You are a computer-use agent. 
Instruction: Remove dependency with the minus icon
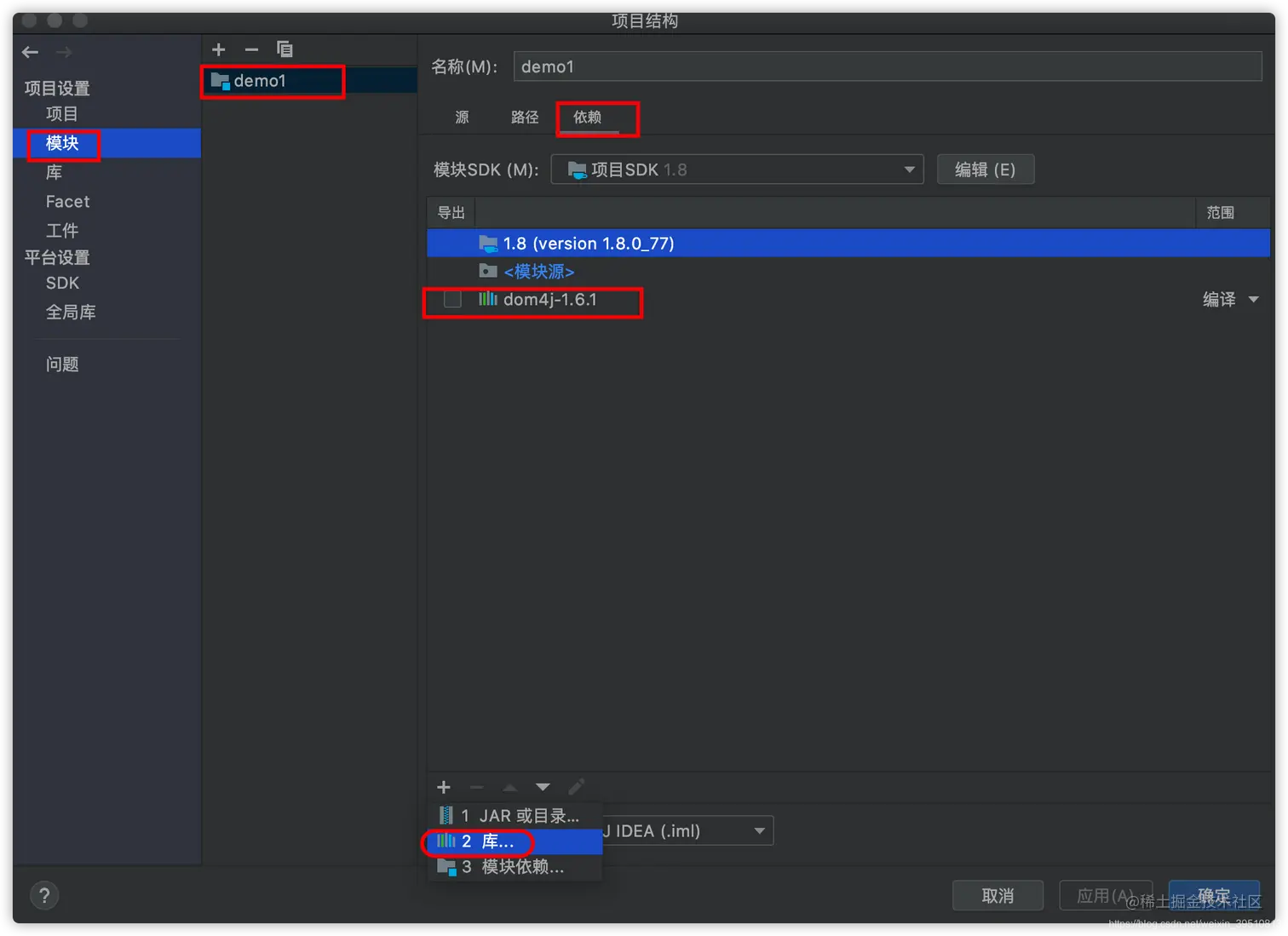[477, 787]
